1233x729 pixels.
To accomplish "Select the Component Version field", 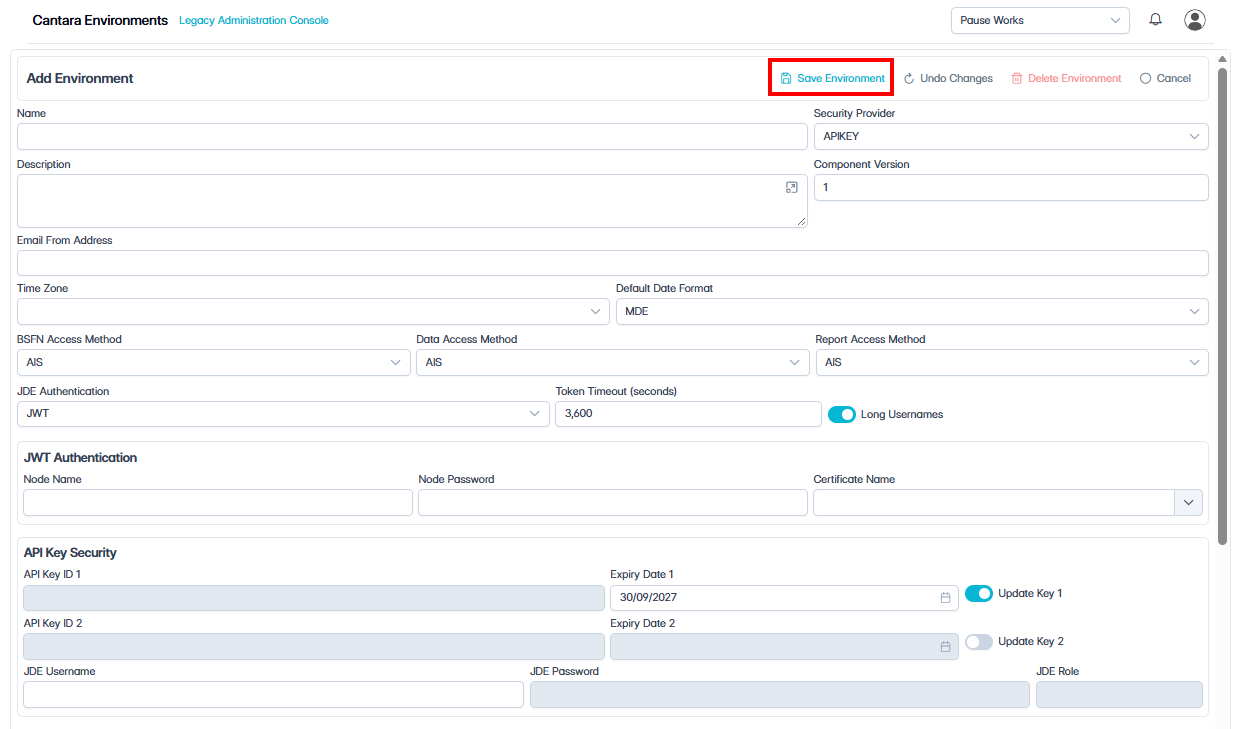I will click(1011, 187).
